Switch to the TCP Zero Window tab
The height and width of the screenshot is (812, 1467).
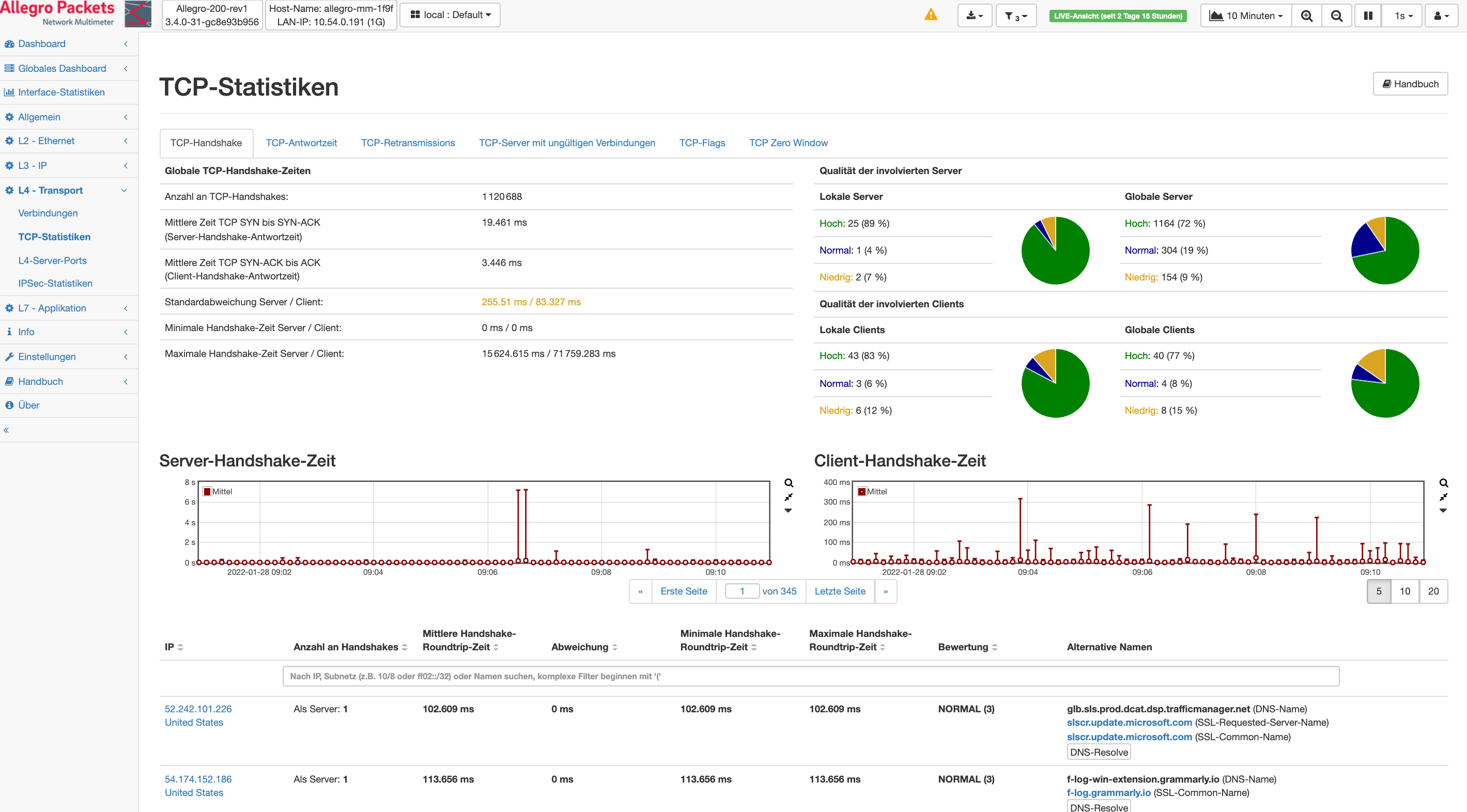pyautogui.click(x=788, y=143)
